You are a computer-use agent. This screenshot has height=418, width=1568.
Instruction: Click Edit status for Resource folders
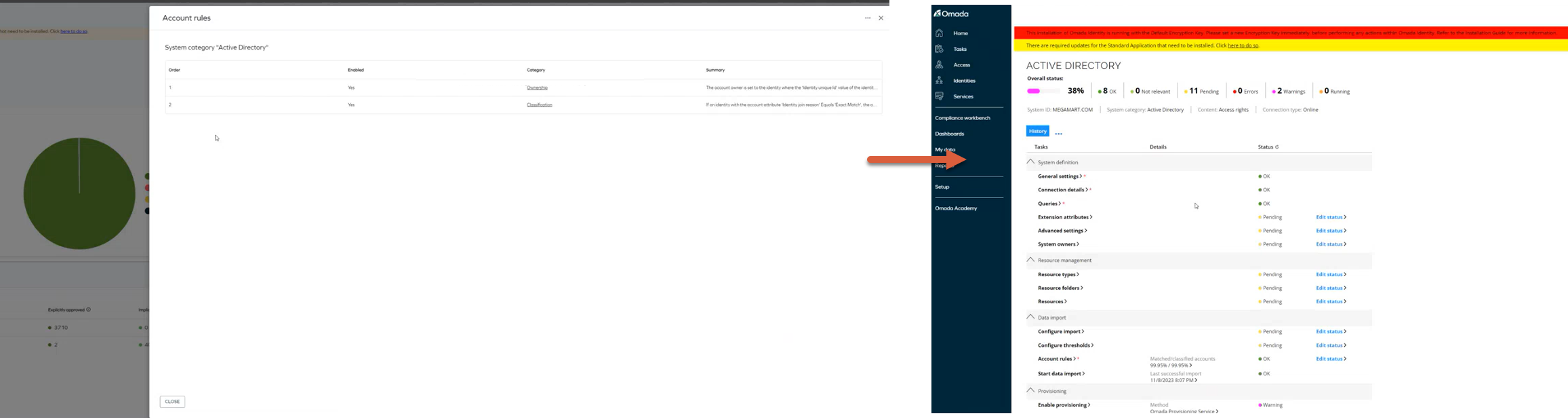coord(1331,288)
